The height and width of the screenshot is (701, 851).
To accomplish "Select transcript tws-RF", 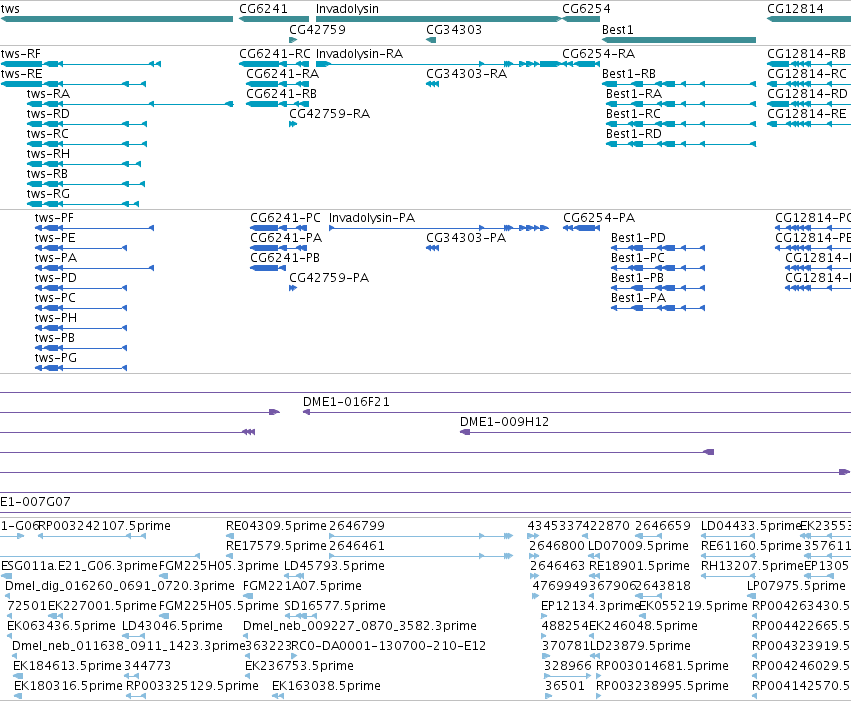I will tap(21, 54).
